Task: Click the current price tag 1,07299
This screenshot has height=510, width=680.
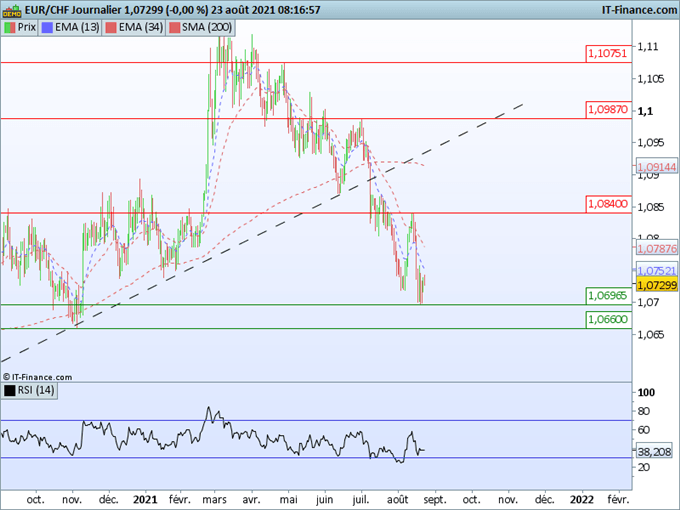Action: [657, 285]
